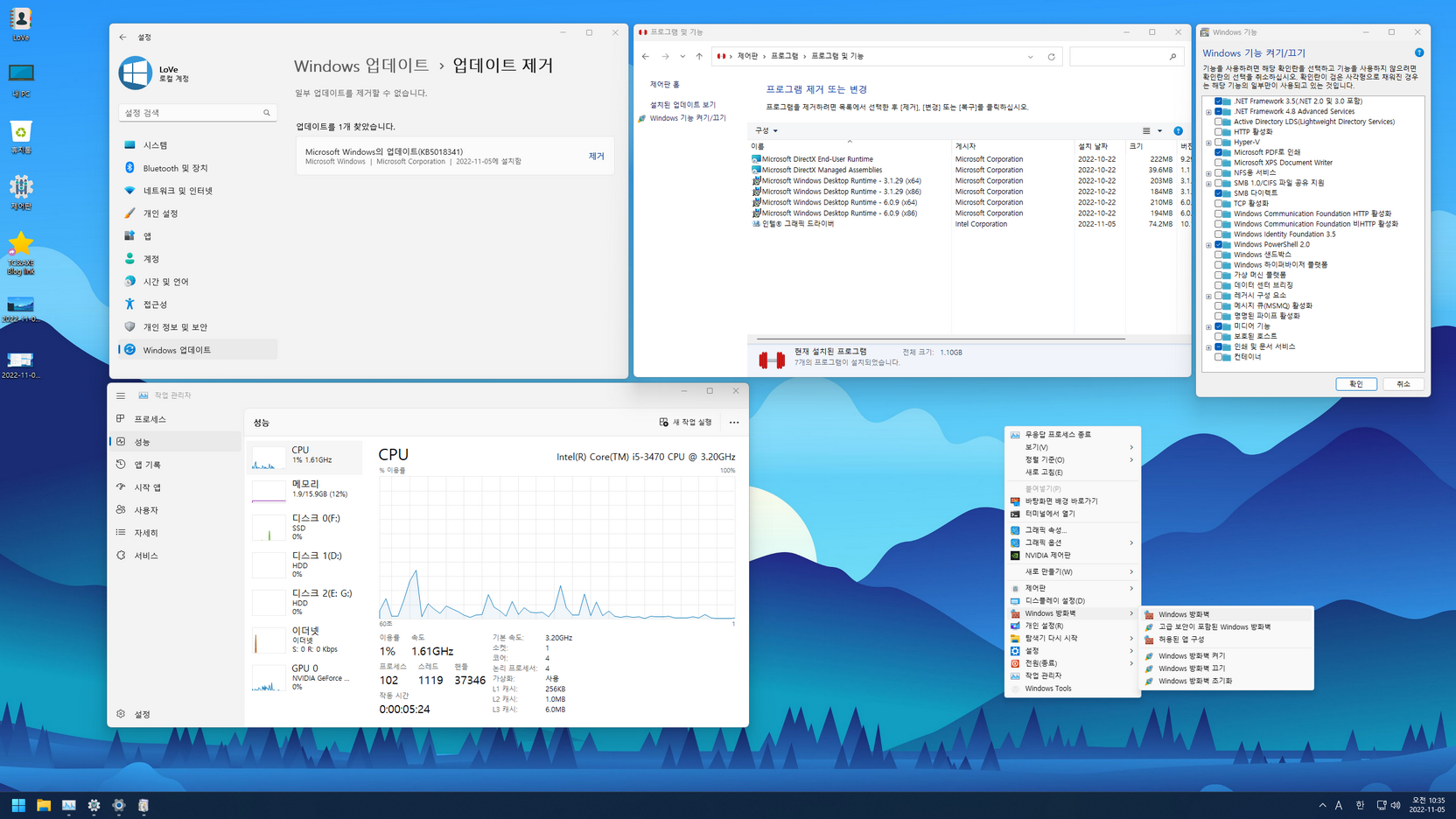The width and height of the screenshot is (1456, 819).
Task: Expand the SMB 1.0/CIFS 파일 공유 지원 node
Action: coord(1209,184)
